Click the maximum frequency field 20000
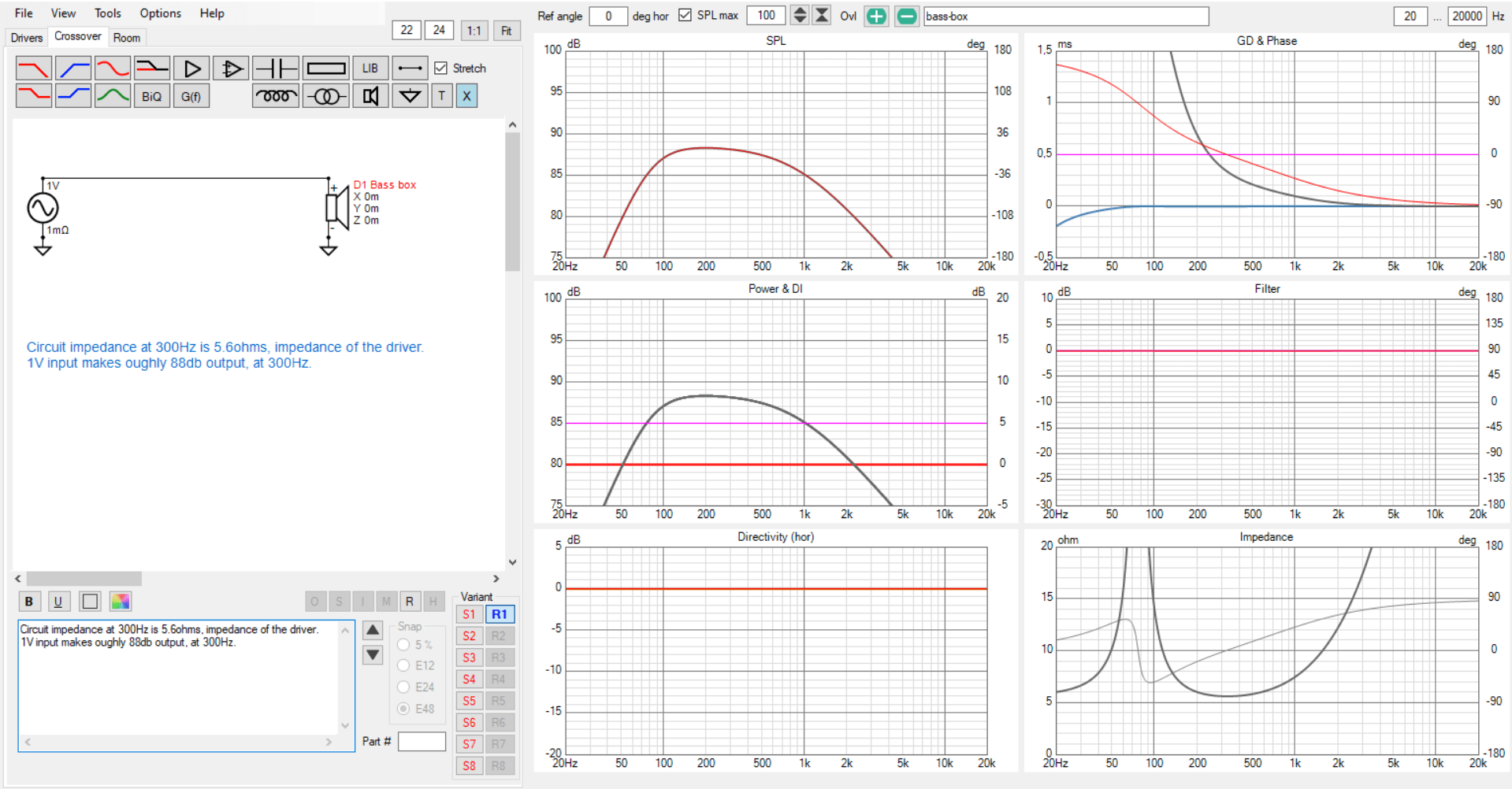 (x=1467, y=16)
